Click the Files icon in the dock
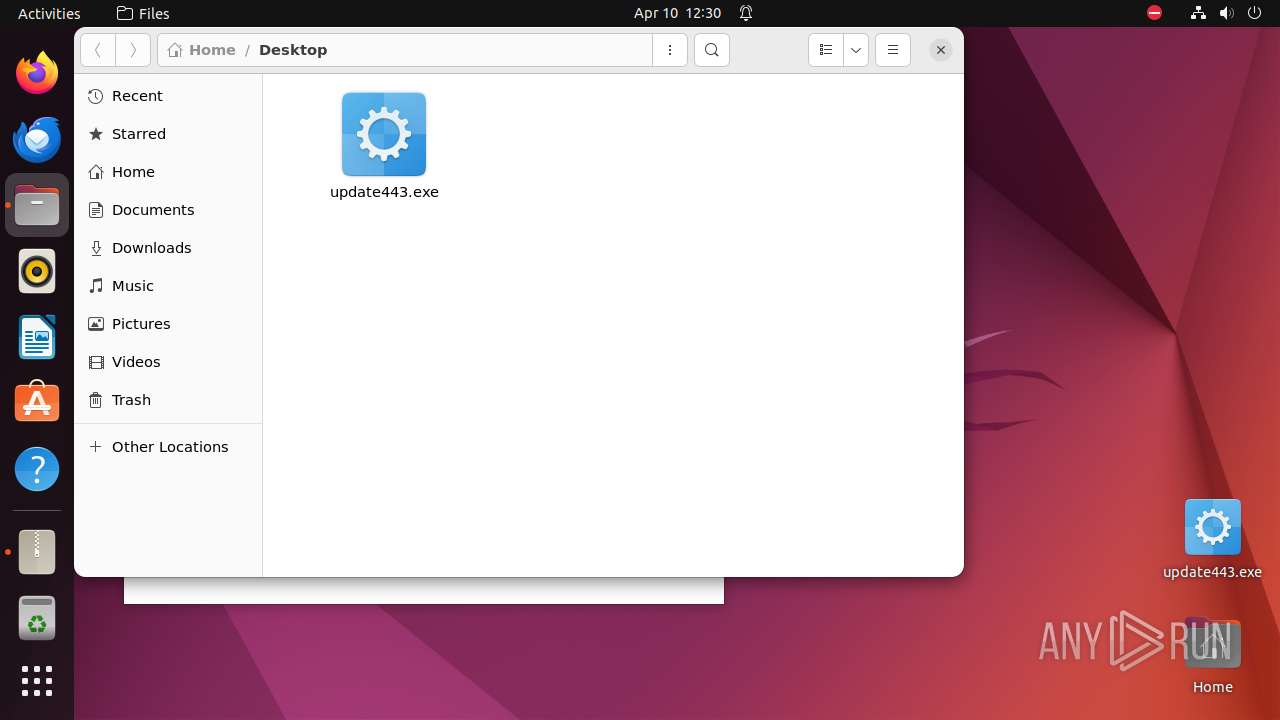Screen dimensions: 1280x720 (x=37, y=205)
